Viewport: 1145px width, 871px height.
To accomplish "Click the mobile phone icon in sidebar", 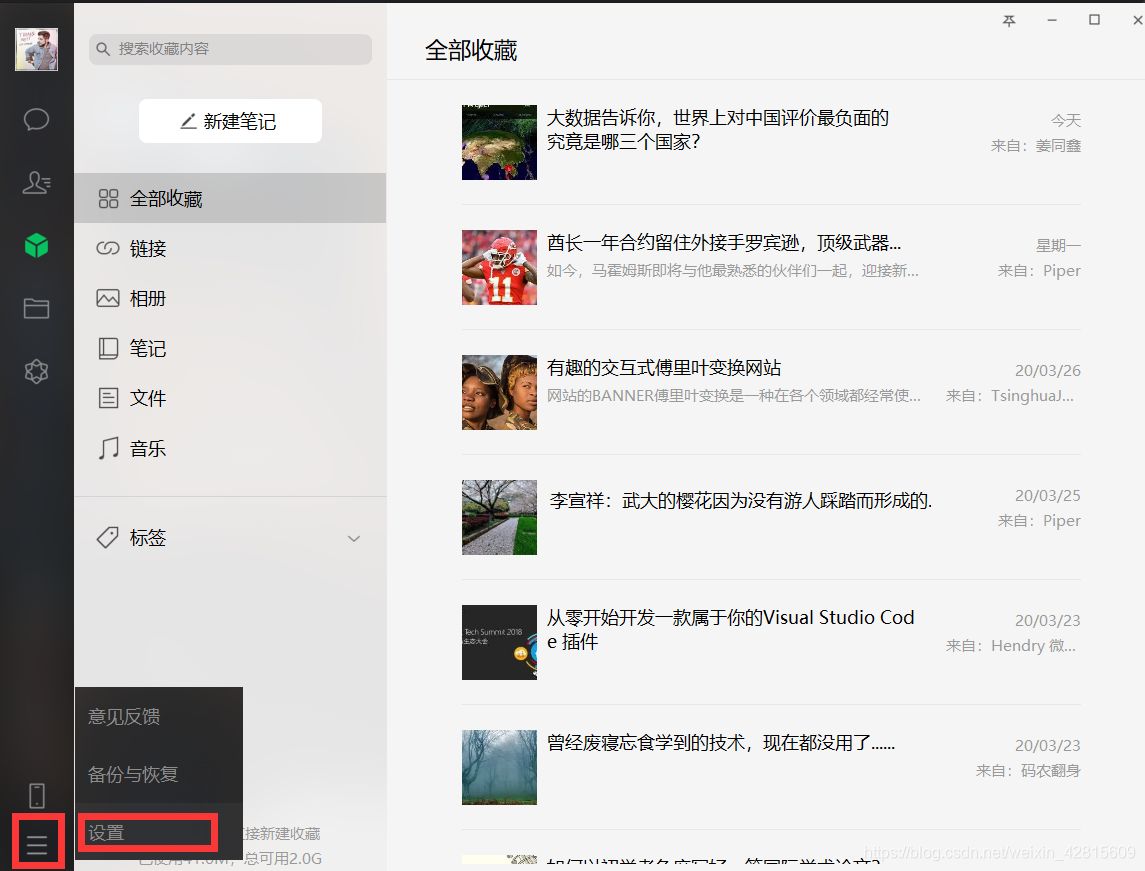I will [37, 796].
